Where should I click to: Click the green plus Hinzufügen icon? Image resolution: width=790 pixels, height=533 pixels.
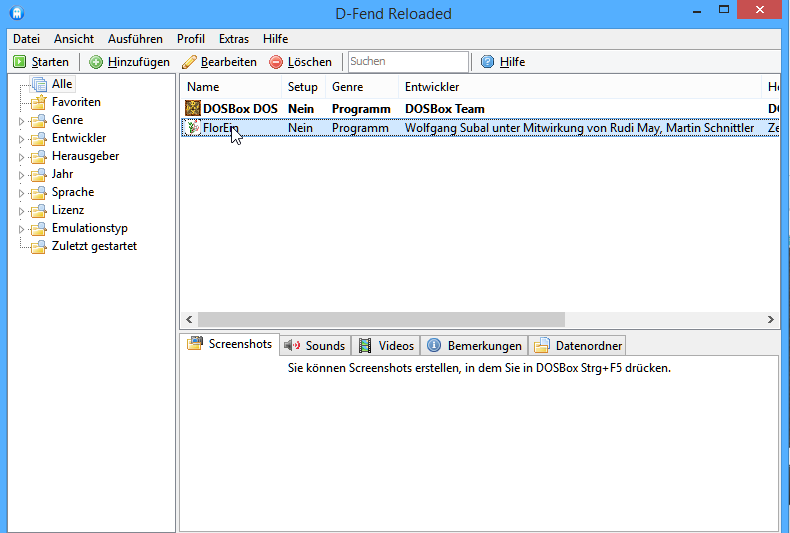[x=96, y=62]
